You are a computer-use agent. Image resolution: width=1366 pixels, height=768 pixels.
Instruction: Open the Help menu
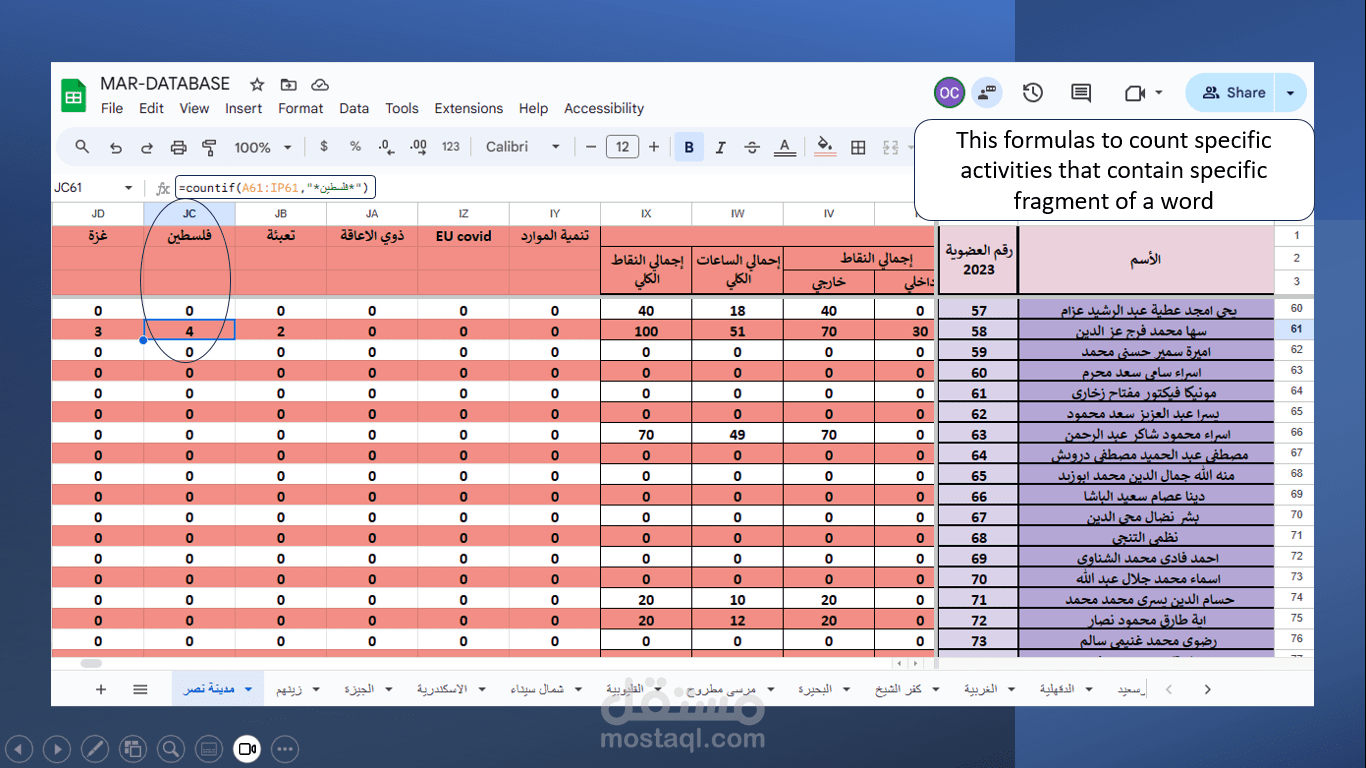tap(534, 108)
